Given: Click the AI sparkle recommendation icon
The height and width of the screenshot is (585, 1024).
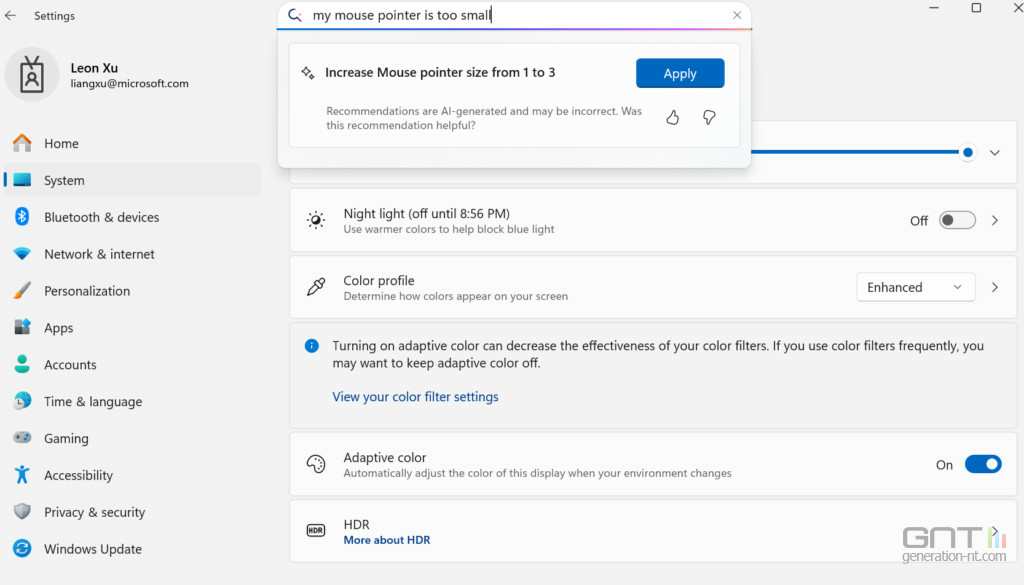Looking at the screenshot, I should tap(308, 72).
